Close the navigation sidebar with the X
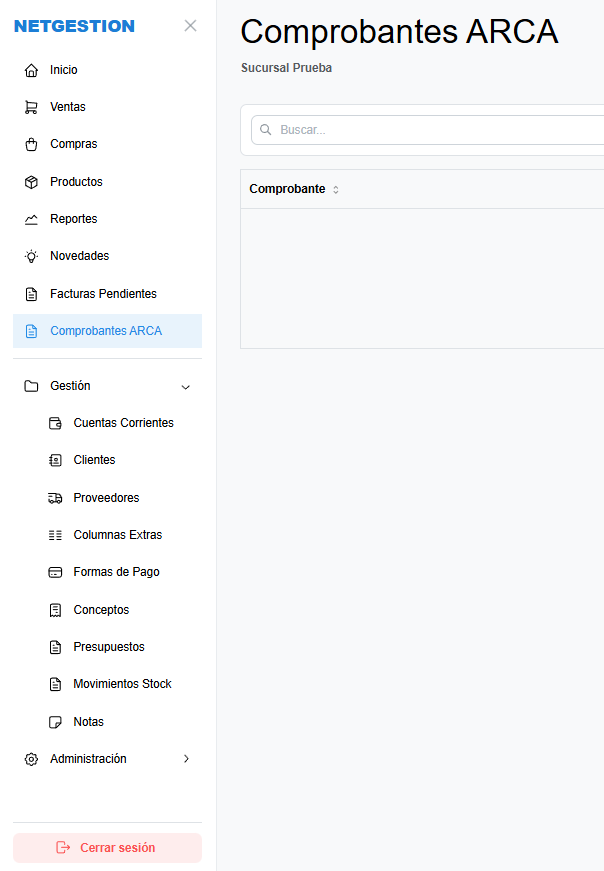The width and height of the screenshot is (604, 871). pos(190,25)
